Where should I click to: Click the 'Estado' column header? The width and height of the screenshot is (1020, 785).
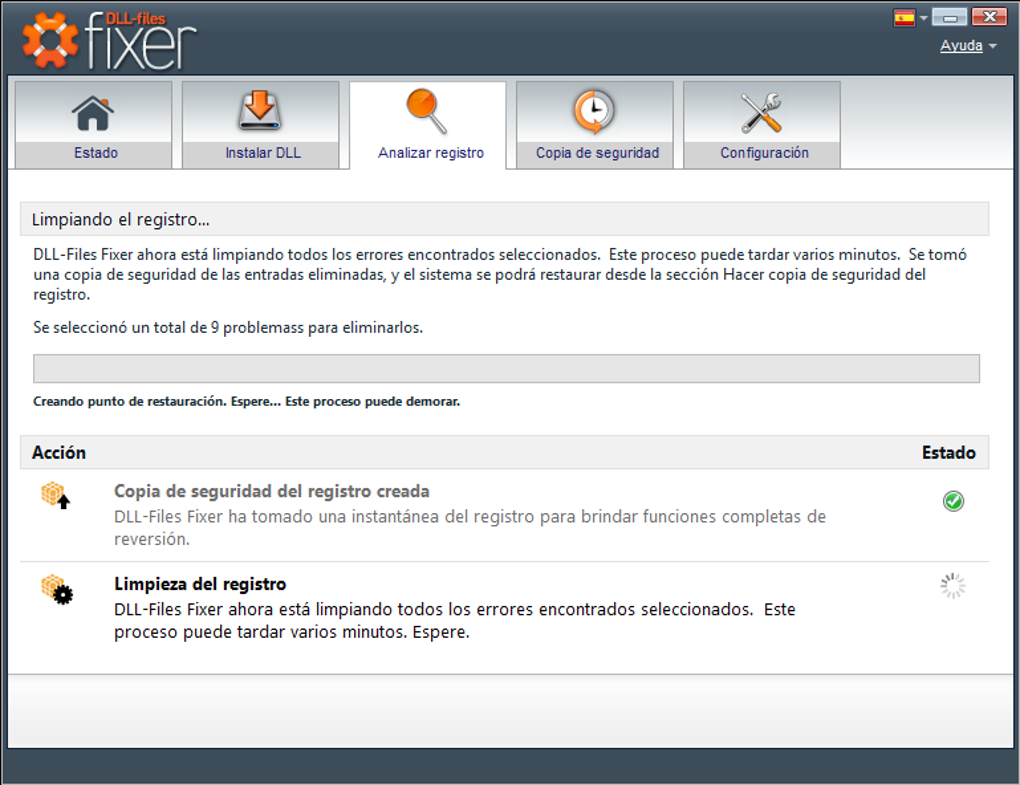point(948,453)
